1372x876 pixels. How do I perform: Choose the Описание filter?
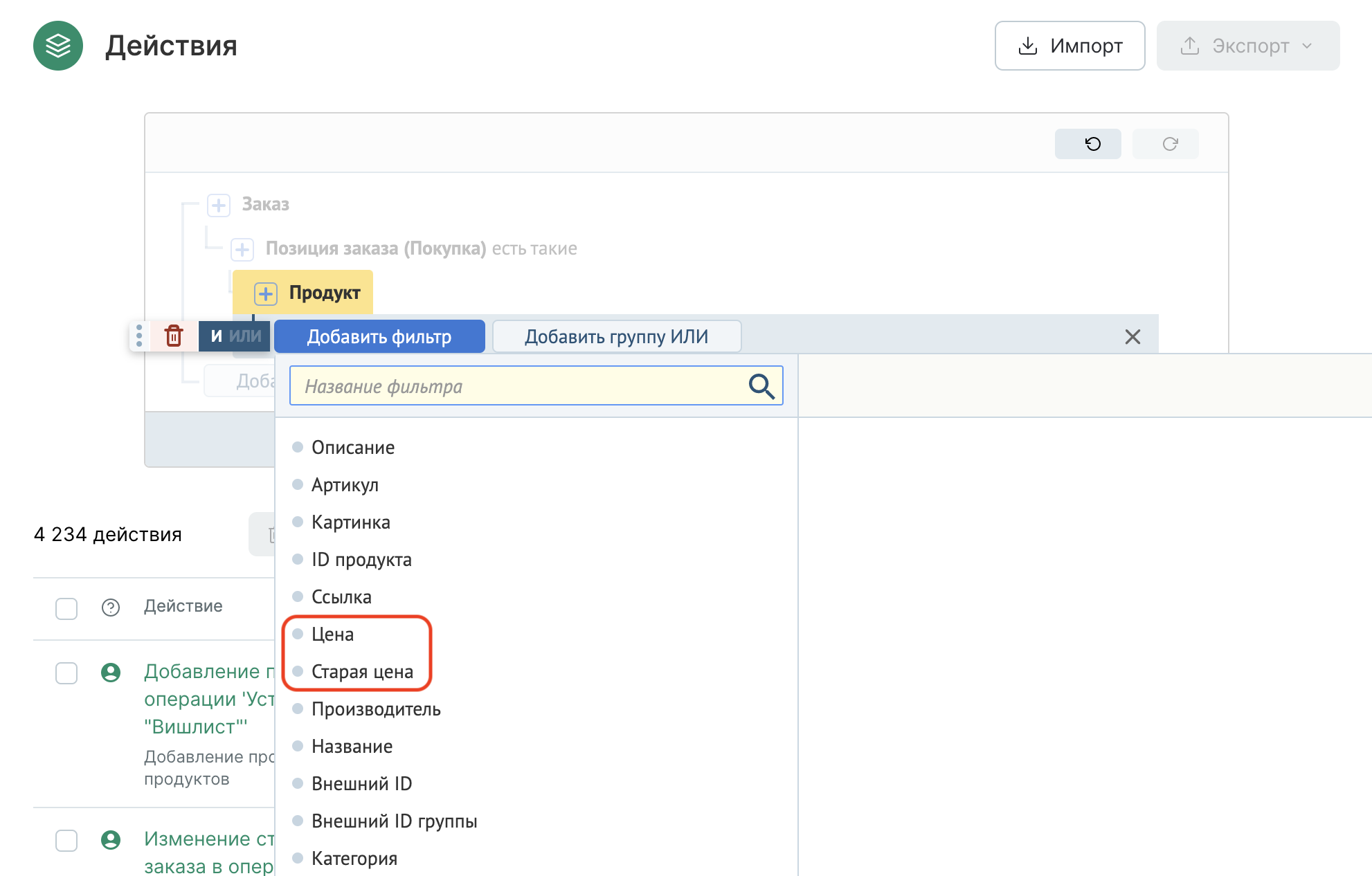point(353,448)
